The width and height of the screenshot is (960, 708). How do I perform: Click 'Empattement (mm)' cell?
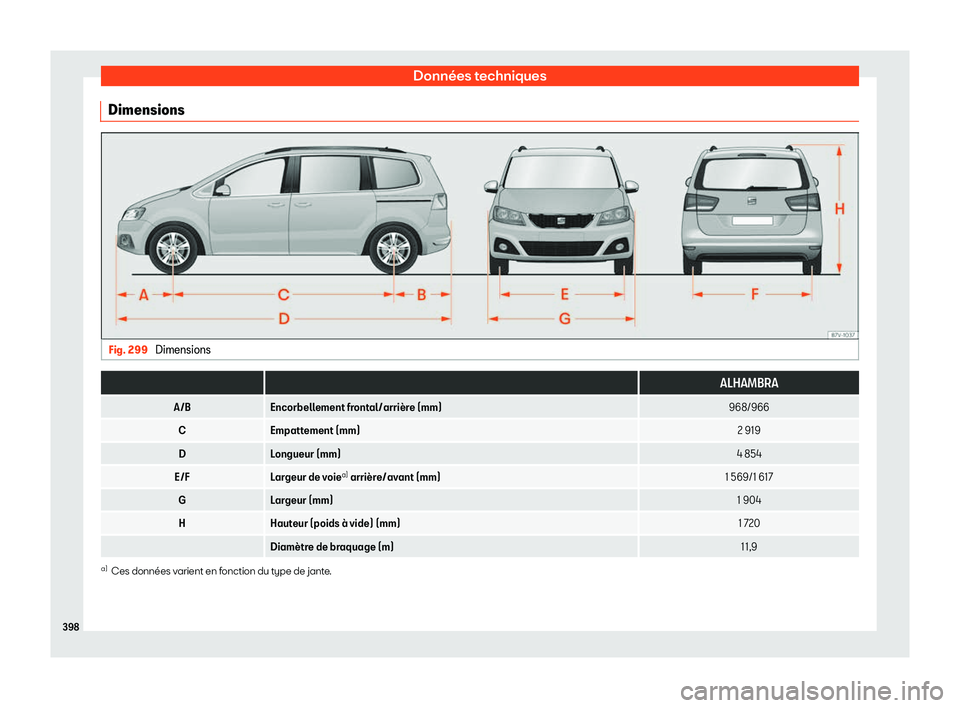coord(451,430)
